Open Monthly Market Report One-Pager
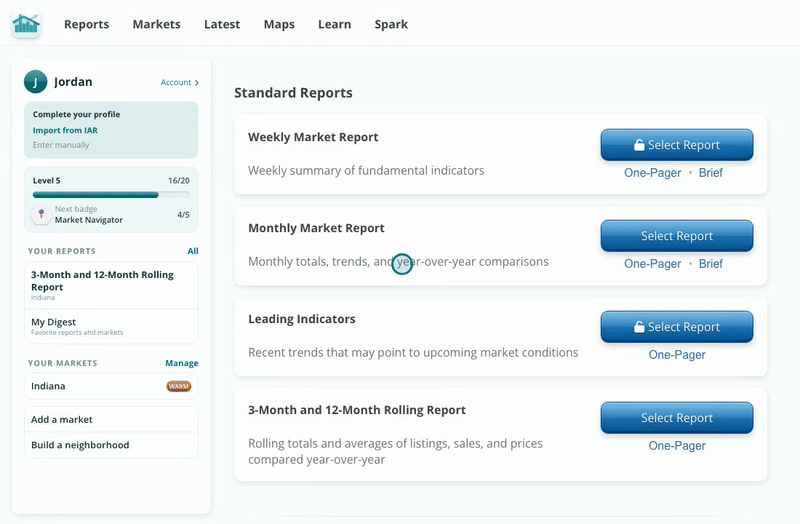 pos(653,263)
